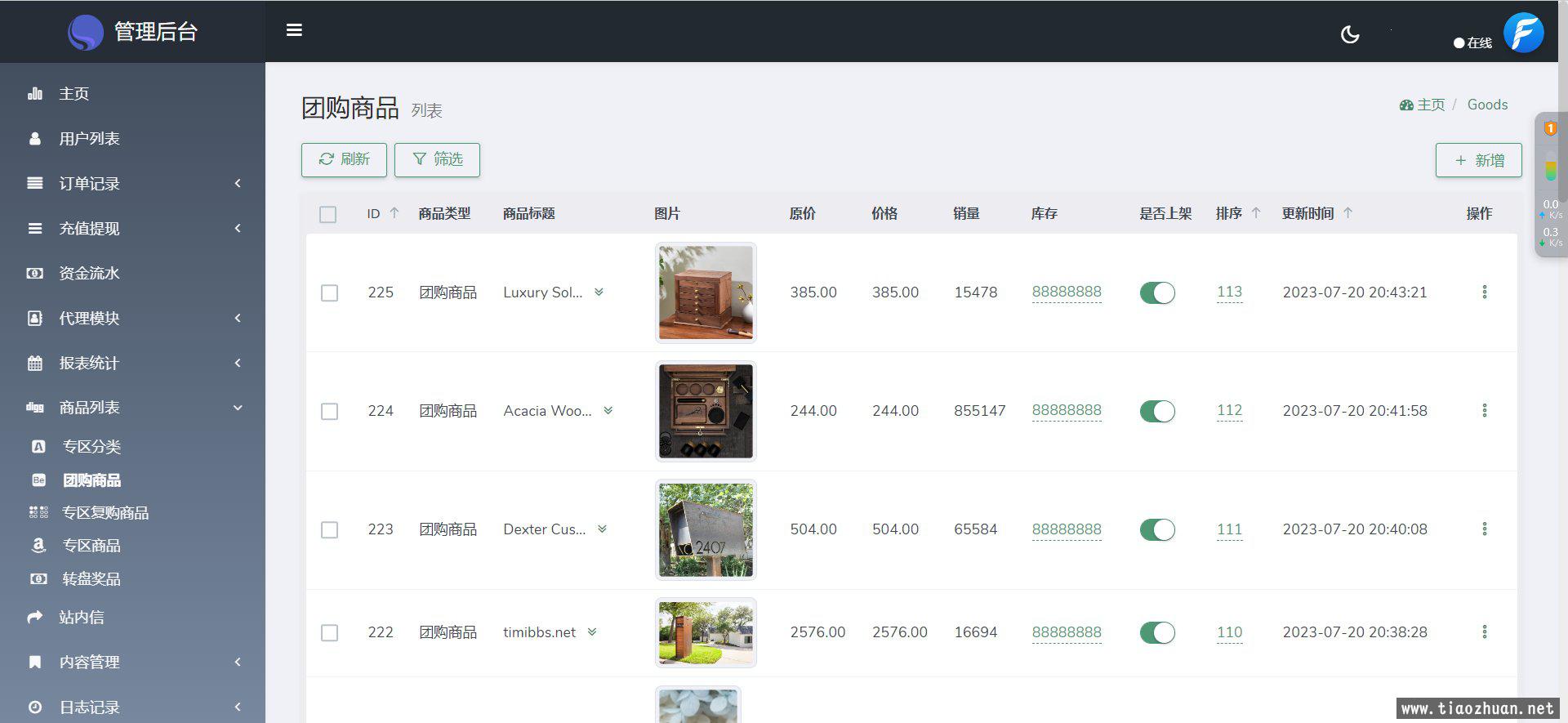Click the 专区商品 amazon icon
Image resolution: width=1568 pixels, height=723 pixels.
coord(38,546)
